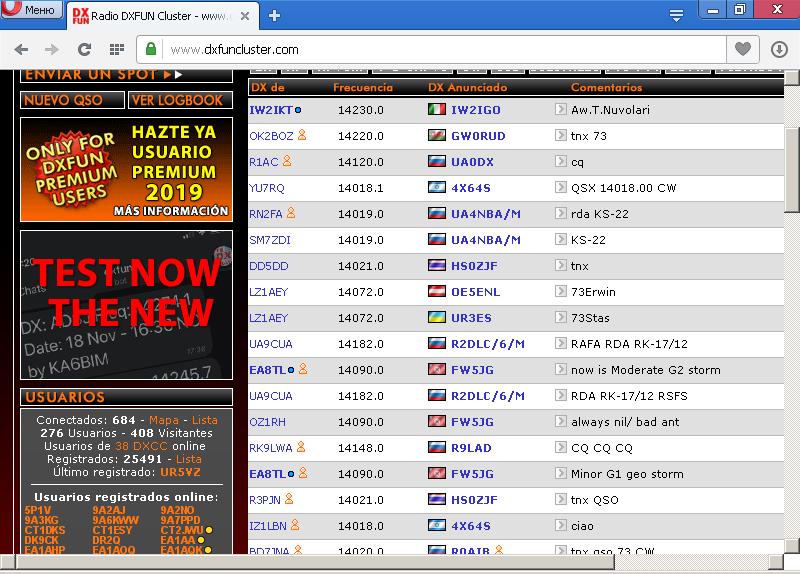The height and width of the screenshot is (574, 800).
Task: Open the DX callsign FW5JG in OZ1RH row
Action: (x=472, y=422)
